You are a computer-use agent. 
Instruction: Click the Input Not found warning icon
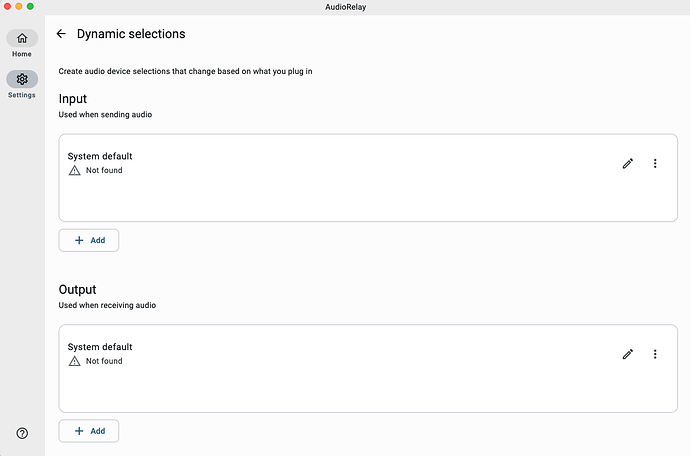click(74, 171)
